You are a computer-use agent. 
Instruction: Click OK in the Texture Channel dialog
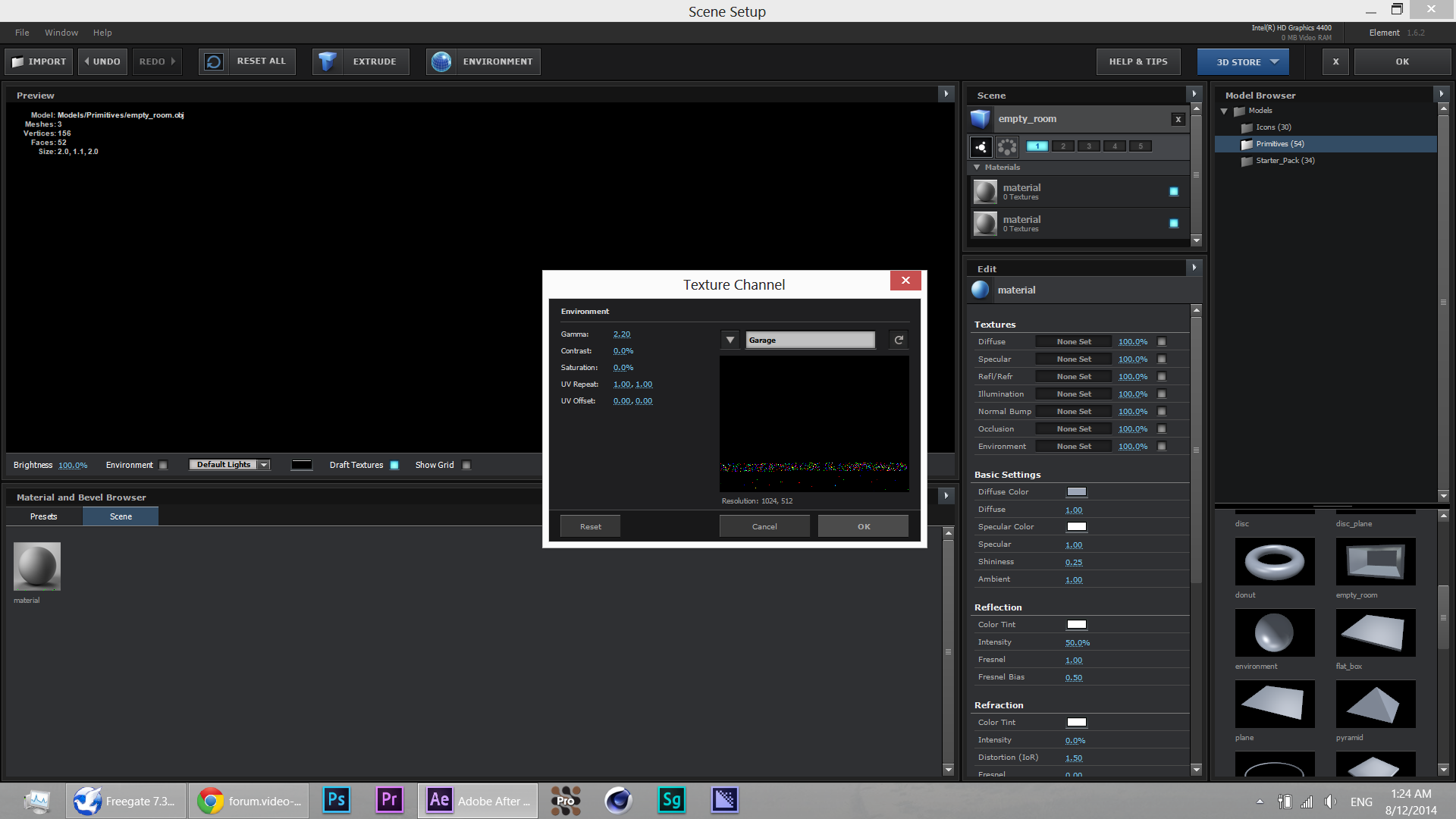pyautogui.click(x=864, y=526)
